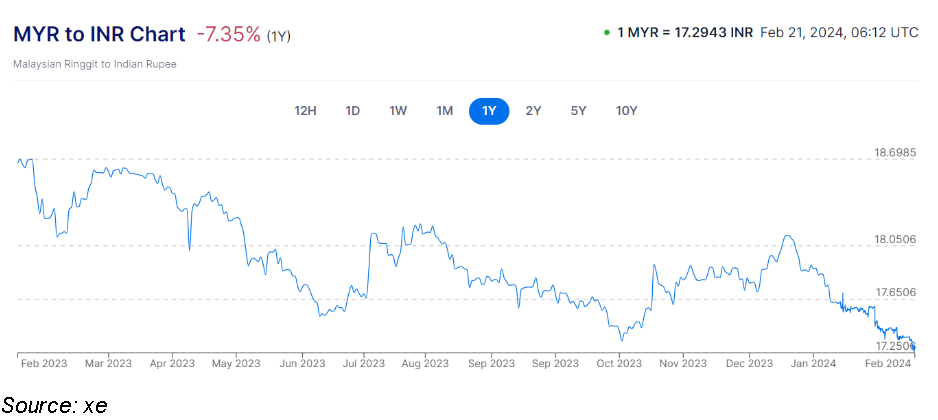Click the "MYR to INR Chart" heading
The image size is (938, 420).
98,34
